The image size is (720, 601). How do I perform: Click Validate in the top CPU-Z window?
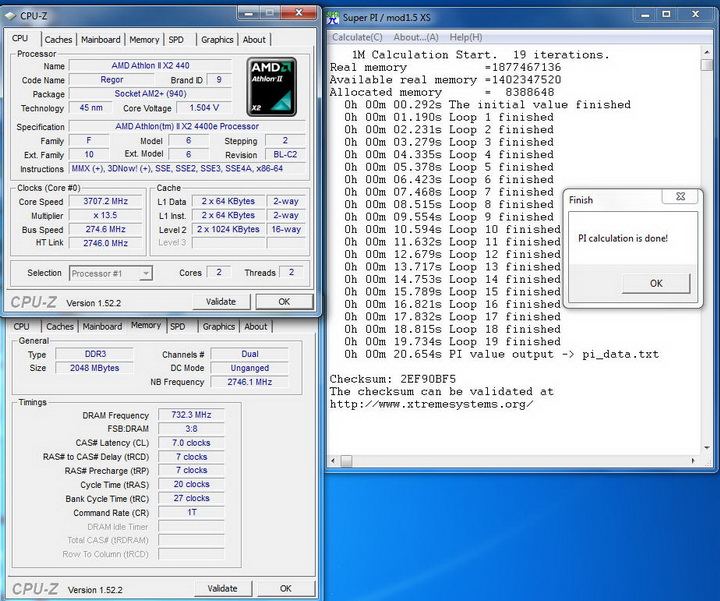click(221, 301)
